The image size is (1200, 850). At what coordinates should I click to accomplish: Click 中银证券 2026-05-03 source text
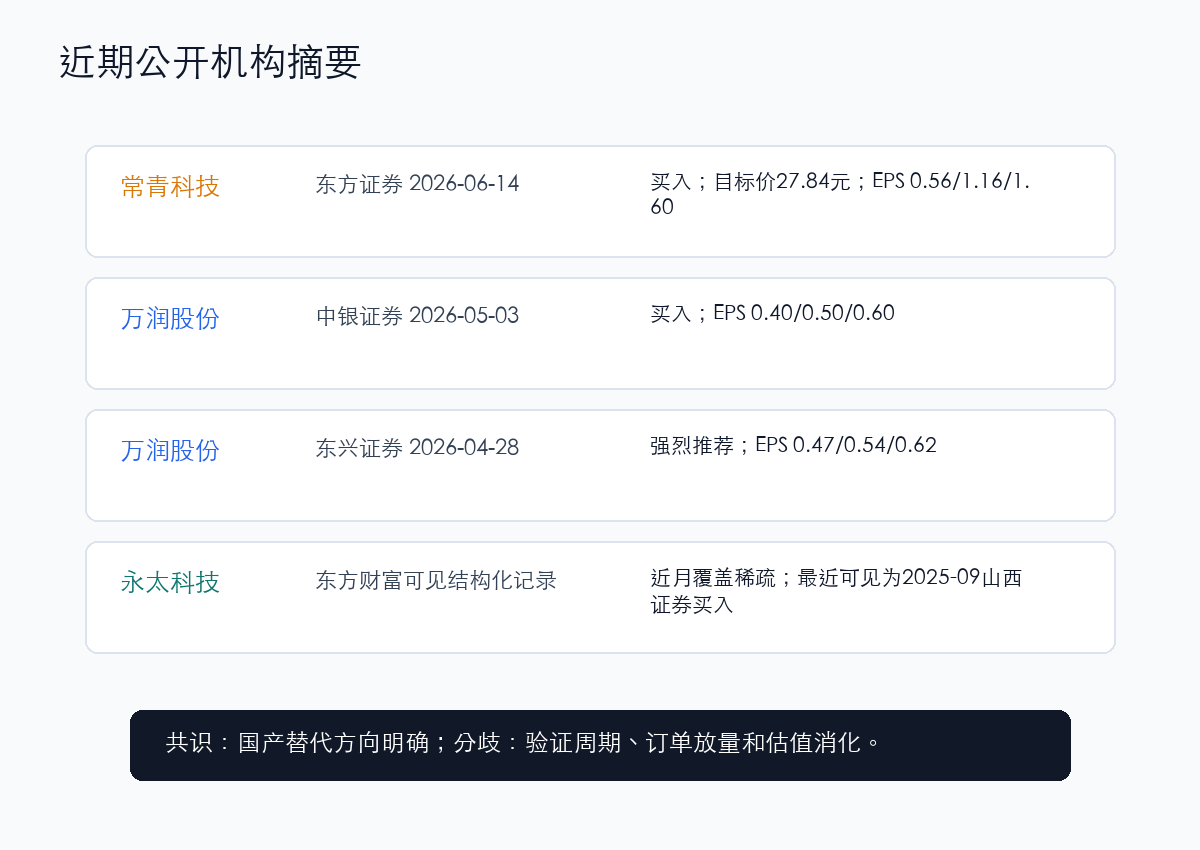tap(418, 316)
